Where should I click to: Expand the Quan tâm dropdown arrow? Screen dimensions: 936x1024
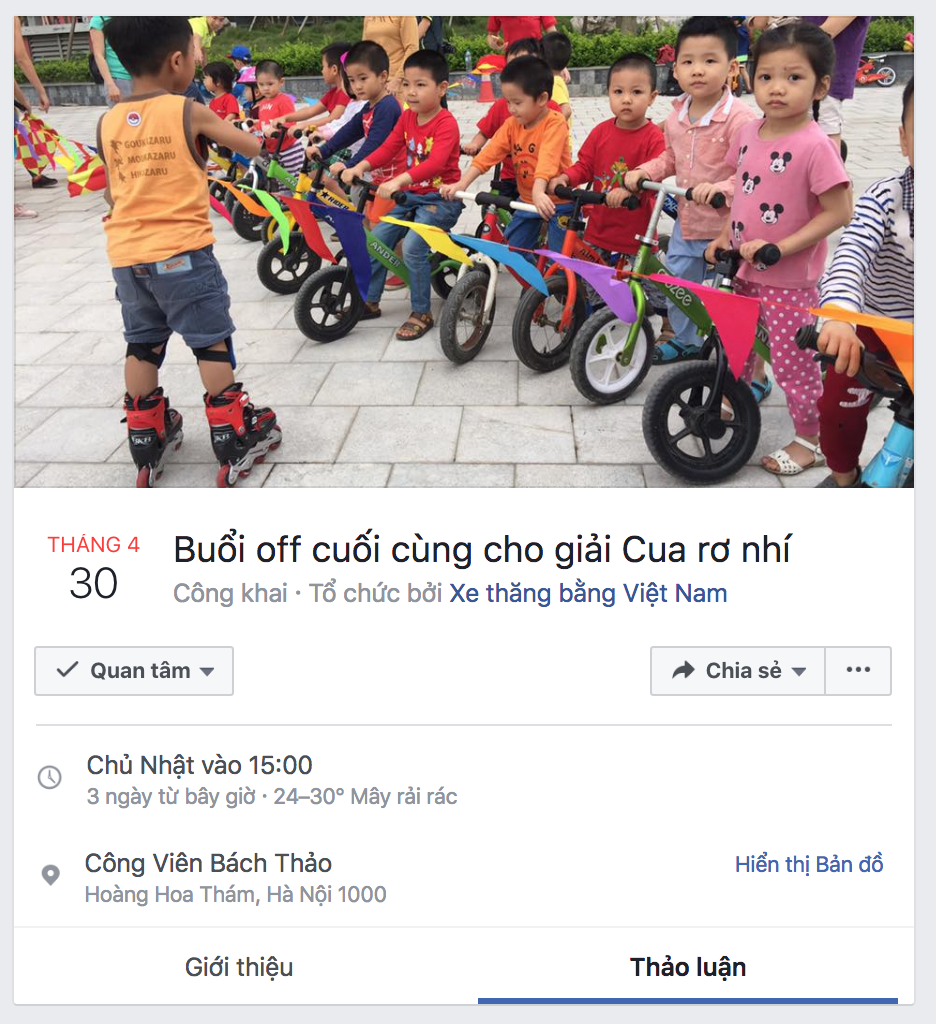[x=207, y=671]
